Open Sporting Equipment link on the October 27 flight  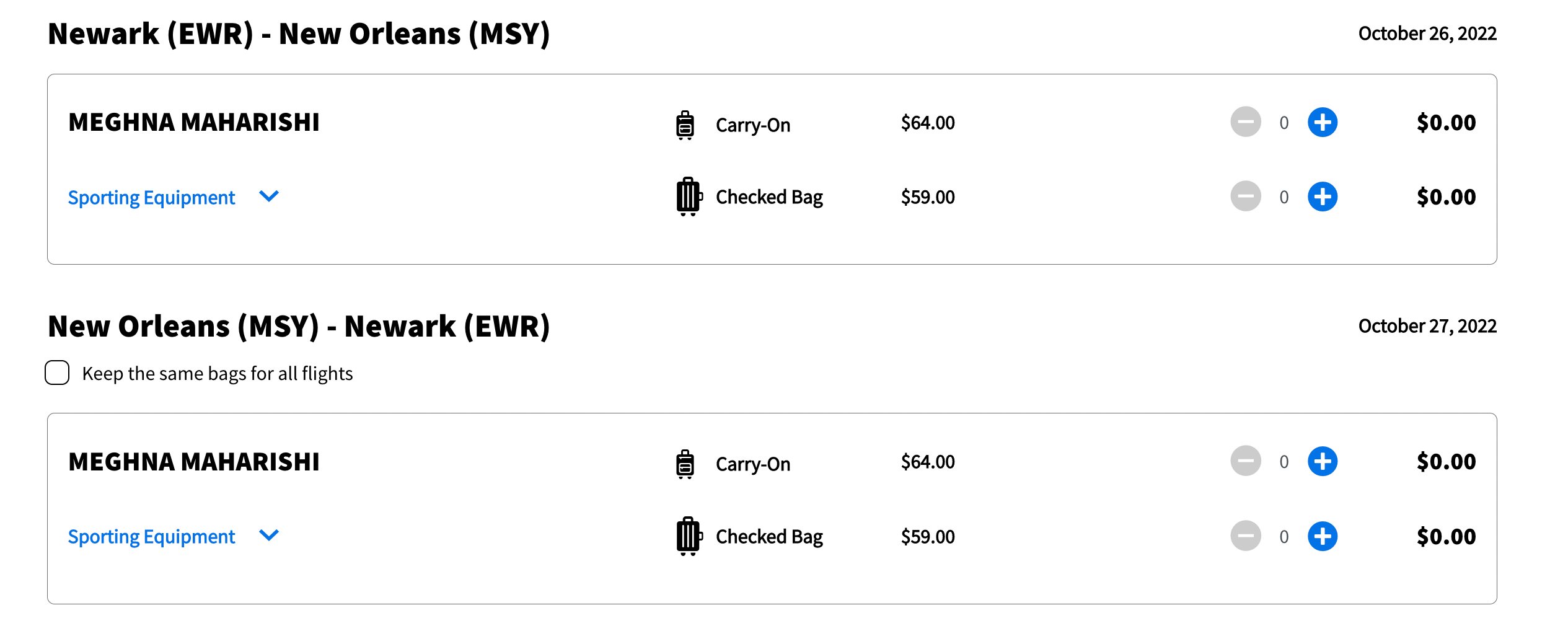151,537
